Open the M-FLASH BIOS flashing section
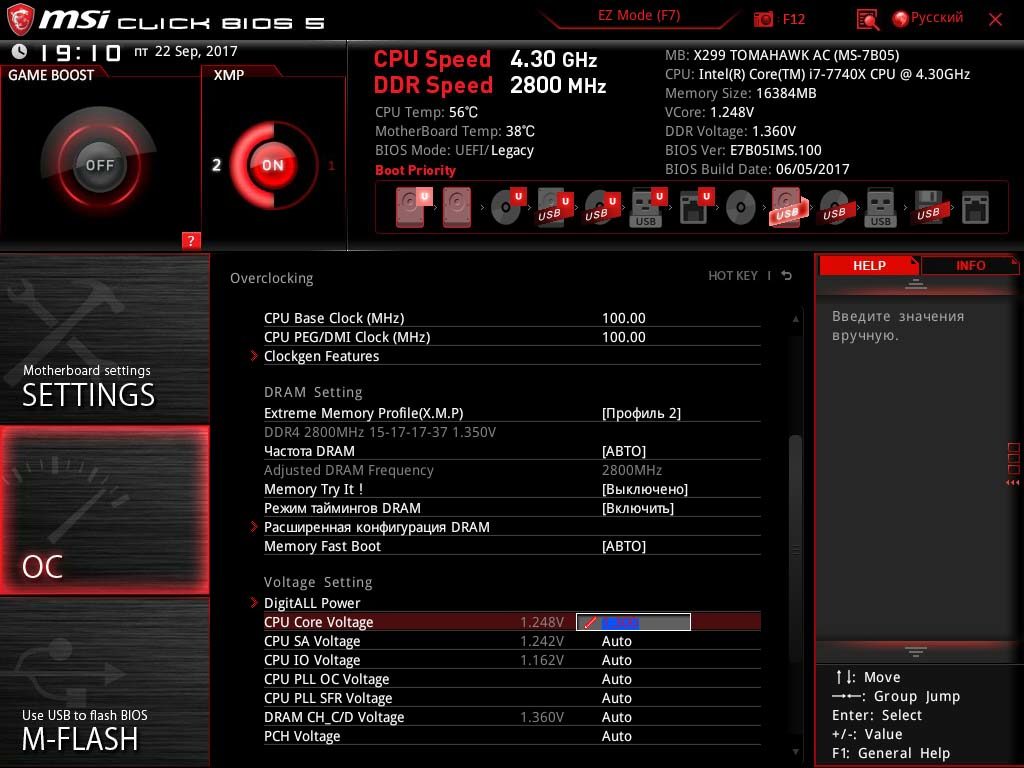 pos(104,682)
